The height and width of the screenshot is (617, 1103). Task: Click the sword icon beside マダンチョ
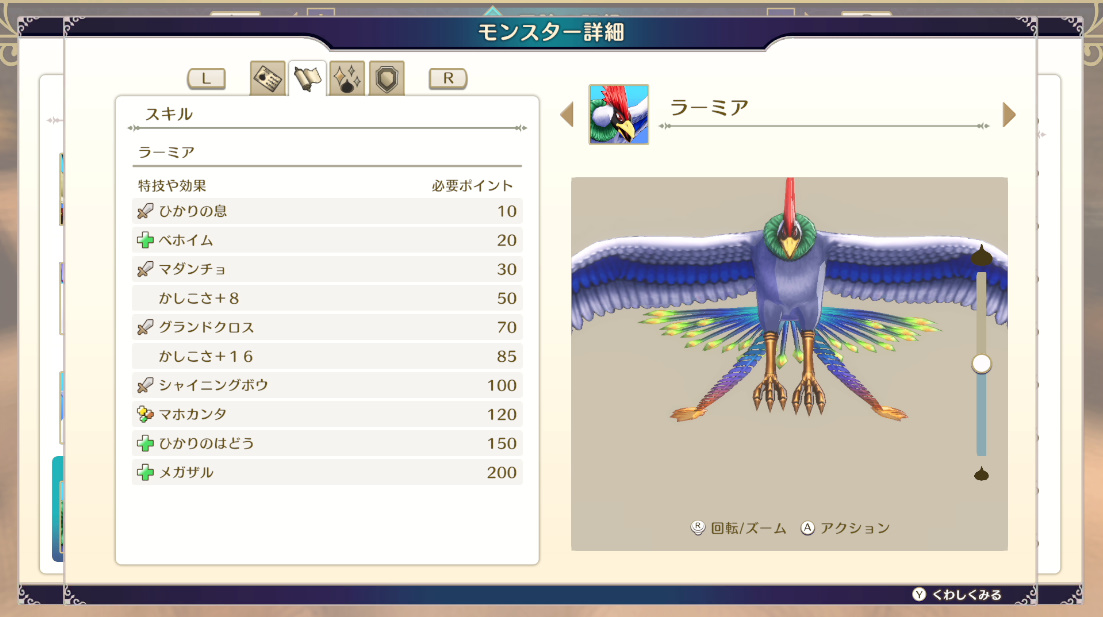pos(145,269)
